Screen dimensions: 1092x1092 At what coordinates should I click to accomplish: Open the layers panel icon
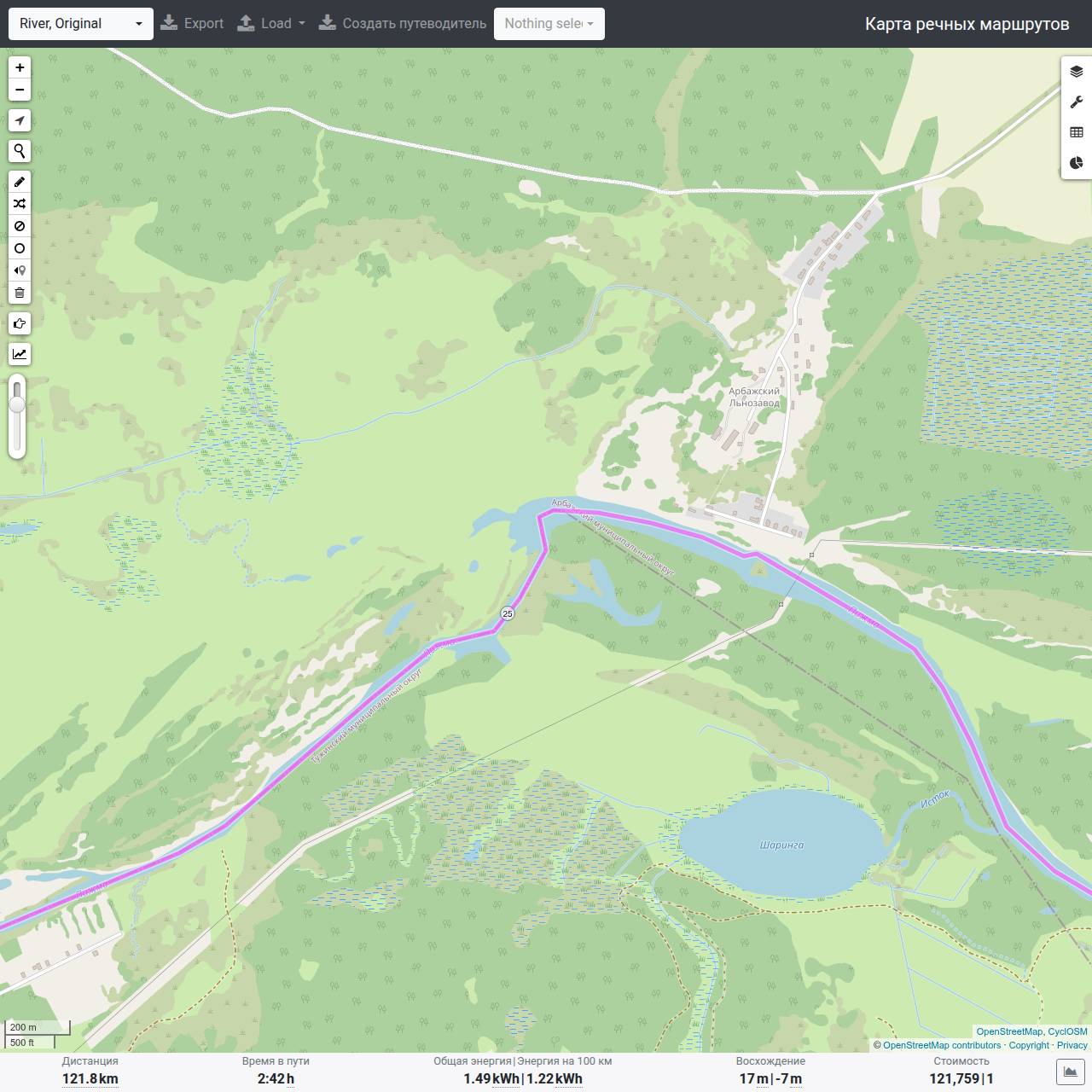[1077, 72]
